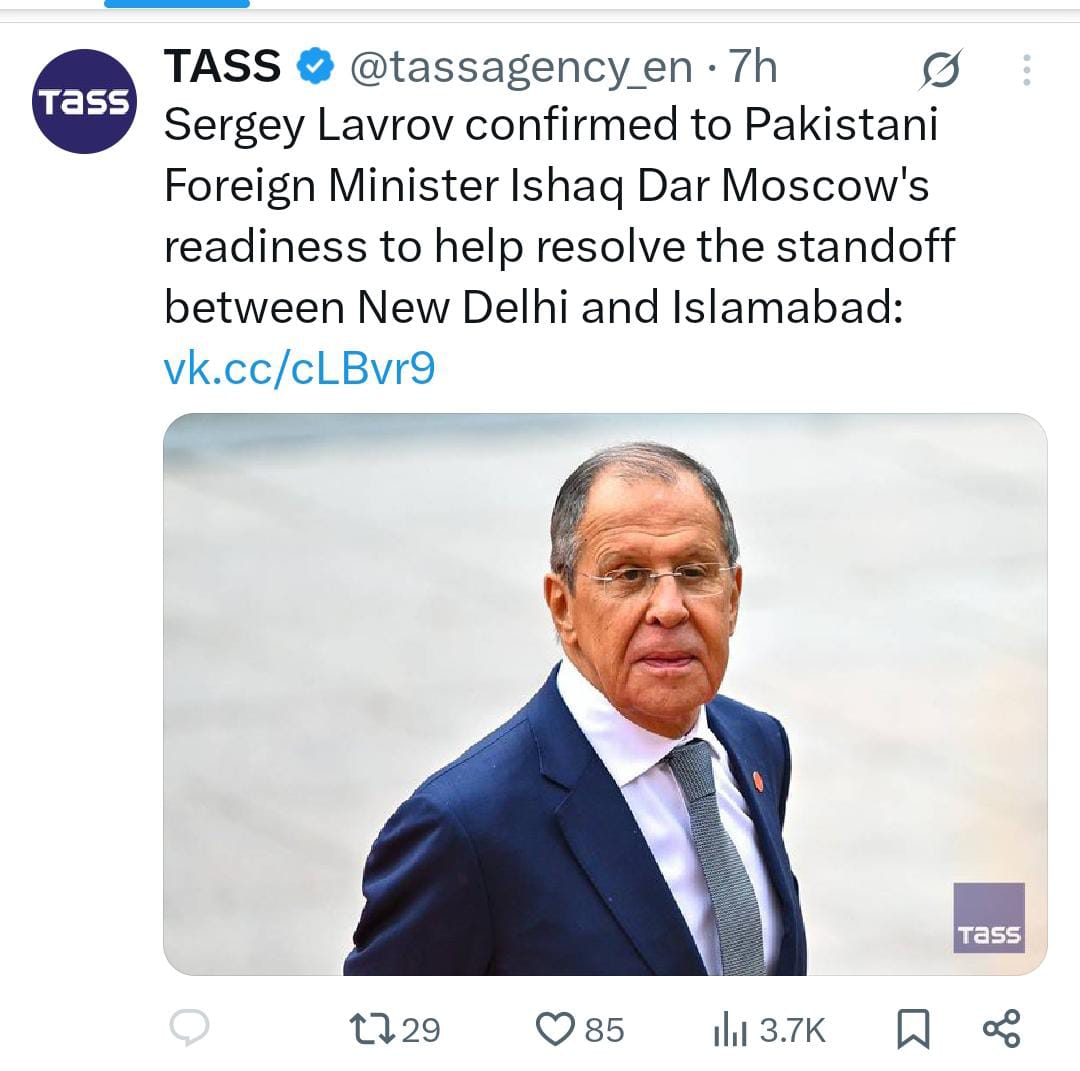Click the 85 likes count
Viewport: 1080px width, 1071px height.
coord(604,1029)
